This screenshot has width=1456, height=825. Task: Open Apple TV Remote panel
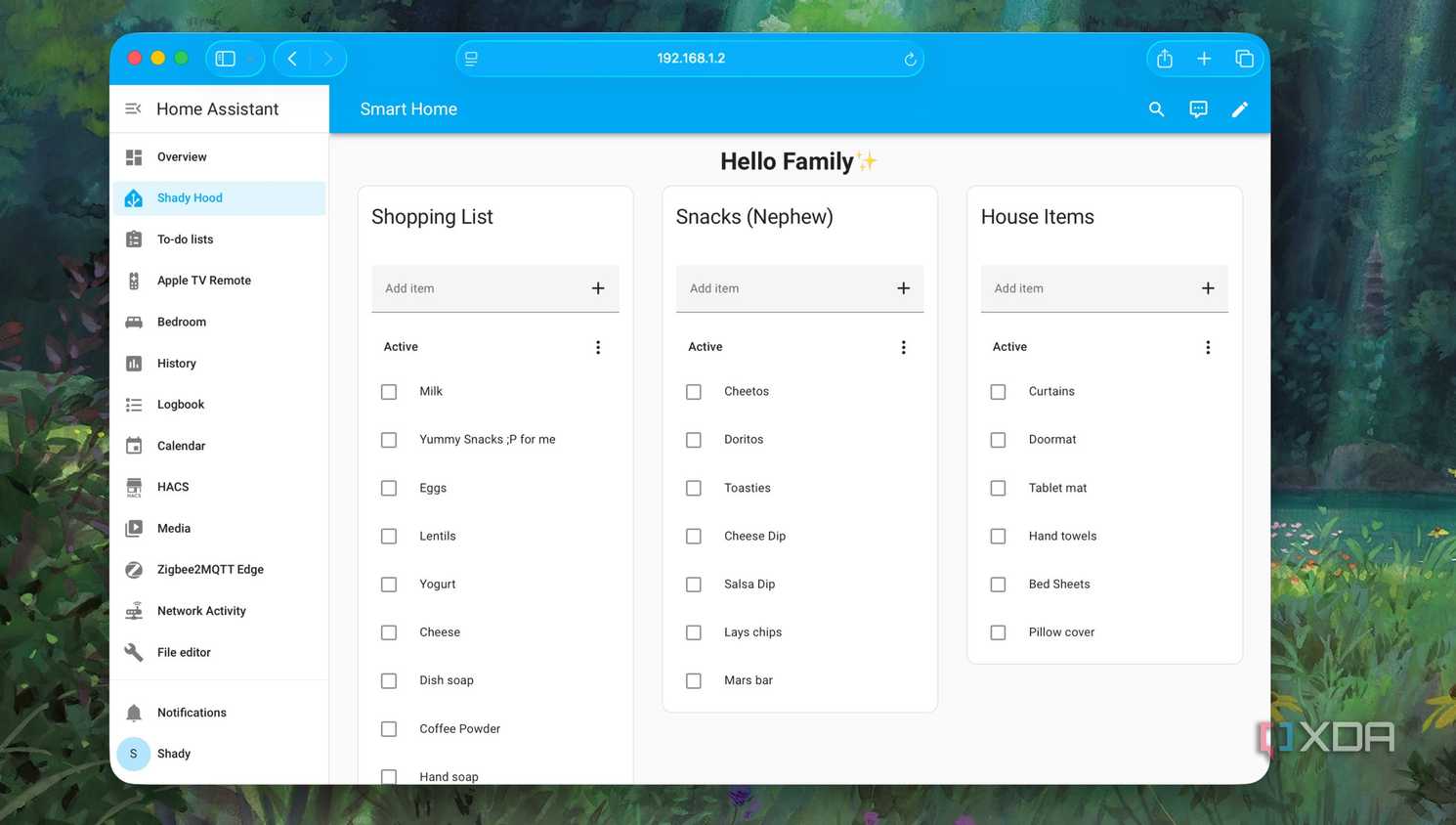point(219,281)
